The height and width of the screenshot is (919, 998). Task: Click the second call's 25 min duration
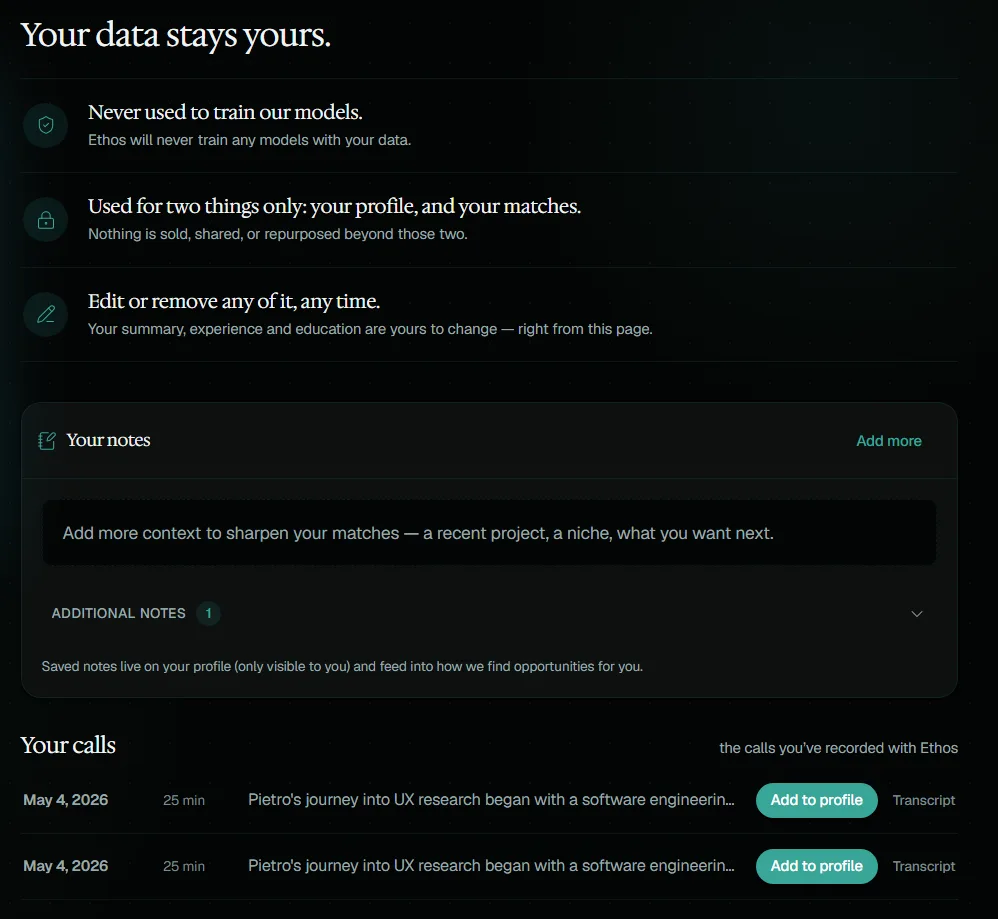pos(184,867)
